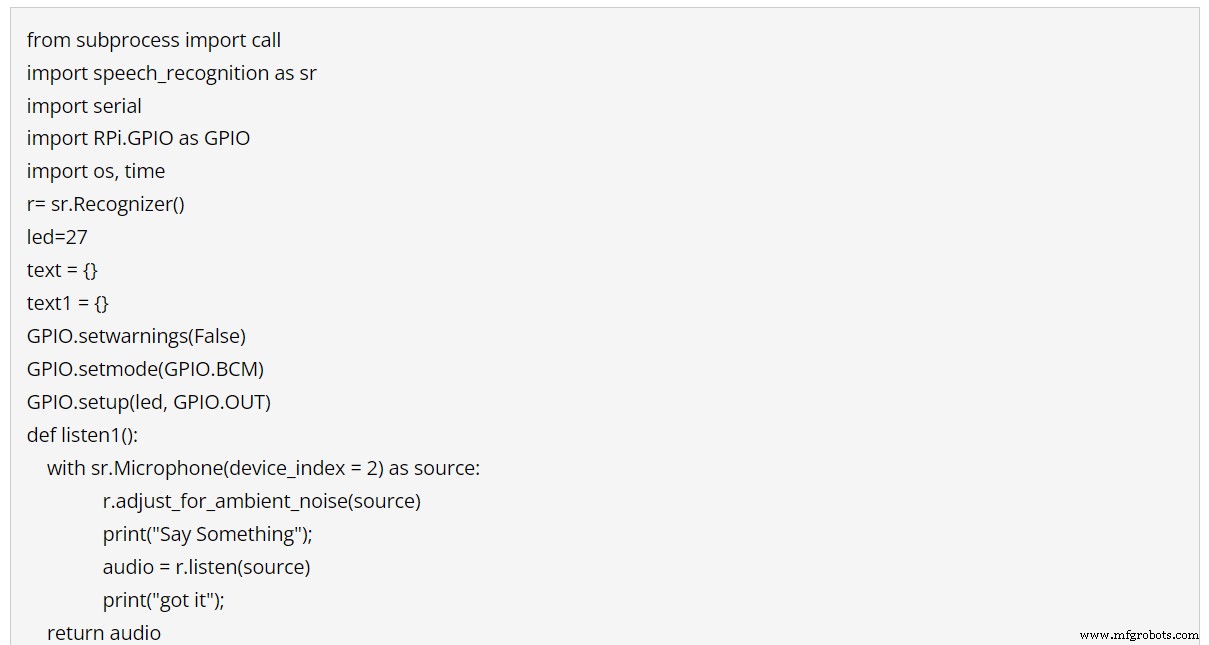Click the 'text1 = {}' line
The image size is (1209, 645).
(x=67, y=303)
